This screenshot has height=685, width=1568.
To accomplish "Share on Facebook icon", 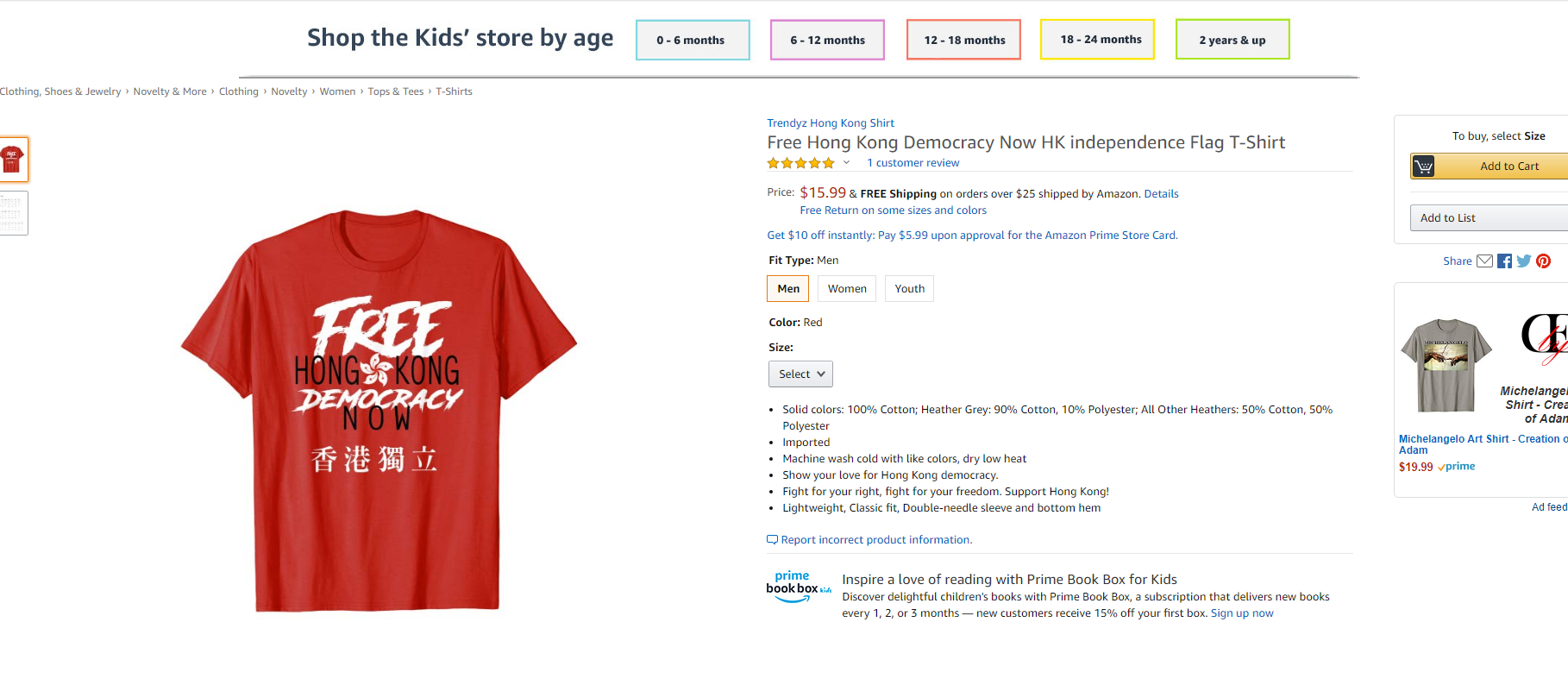I will pos(1504,261).
